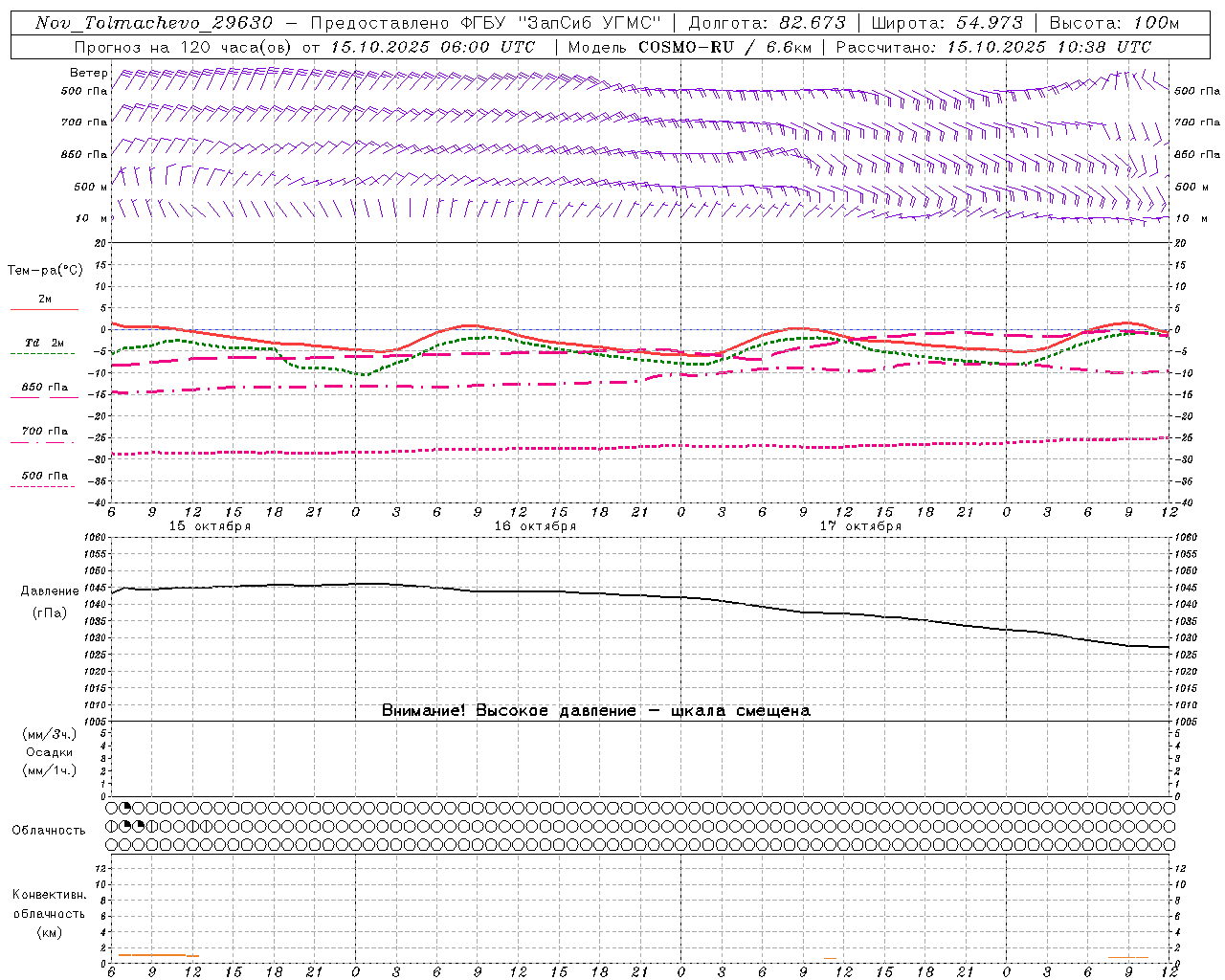Click the elevation value 'Высота: 100м'
Viewport: 1225px width, 980px height.
pyautogui.click(x=1114, y=23)
